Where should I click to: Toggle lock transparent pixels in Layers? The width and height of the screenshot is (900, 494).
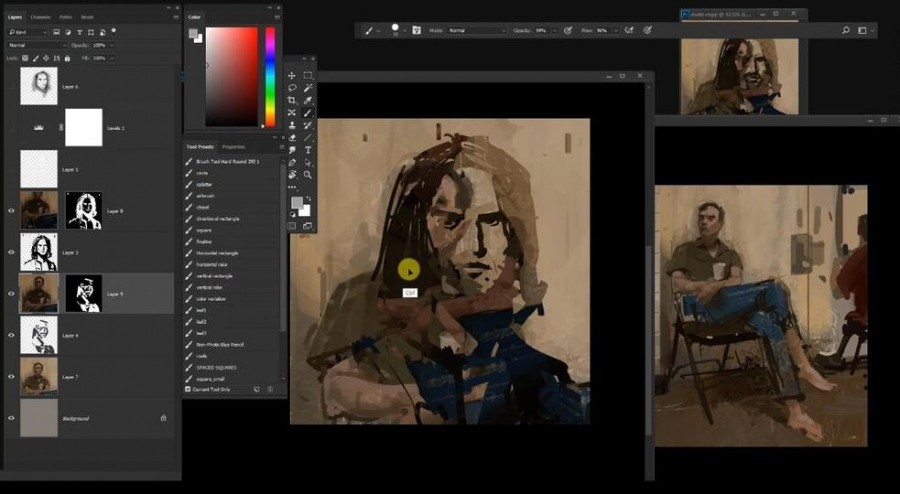click(25, 58)
